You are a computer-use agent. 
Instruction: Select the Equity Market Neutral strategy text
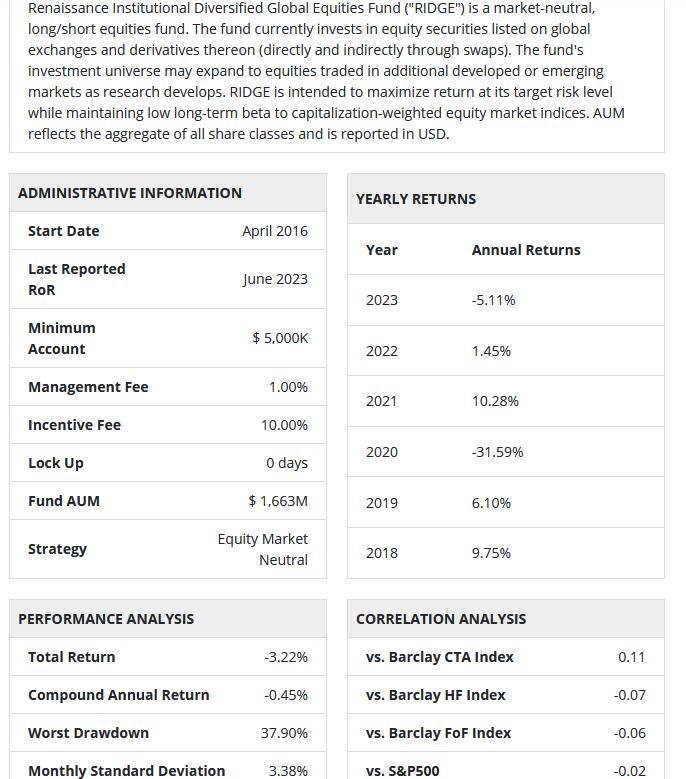pos(263,549)
